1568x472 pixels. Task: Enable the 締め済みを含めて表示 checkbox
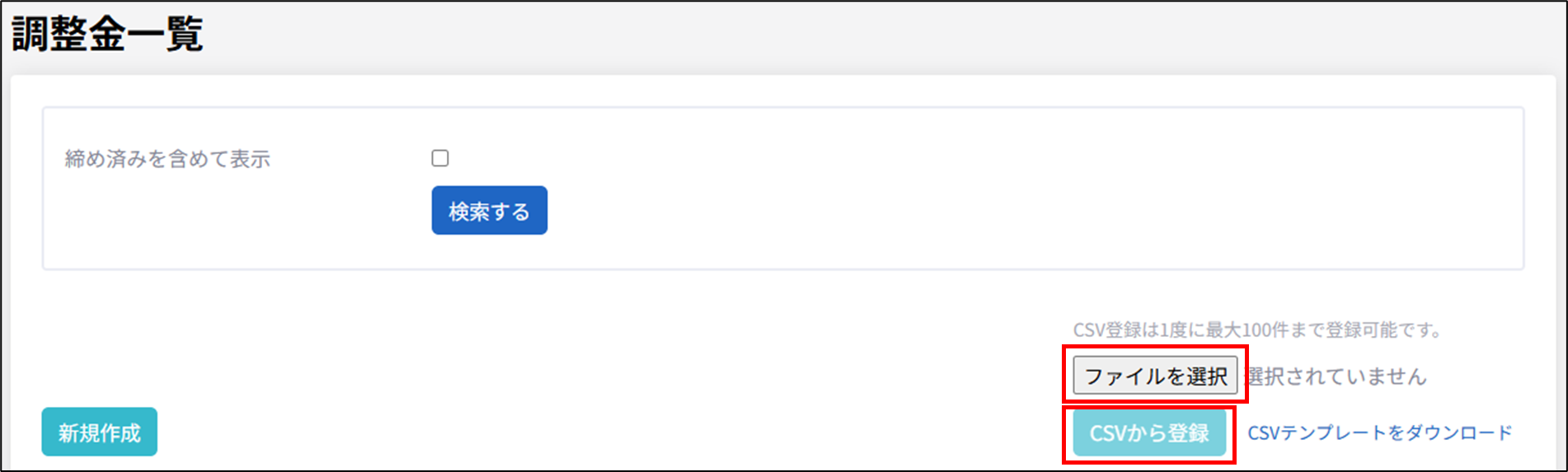[440, 158]
